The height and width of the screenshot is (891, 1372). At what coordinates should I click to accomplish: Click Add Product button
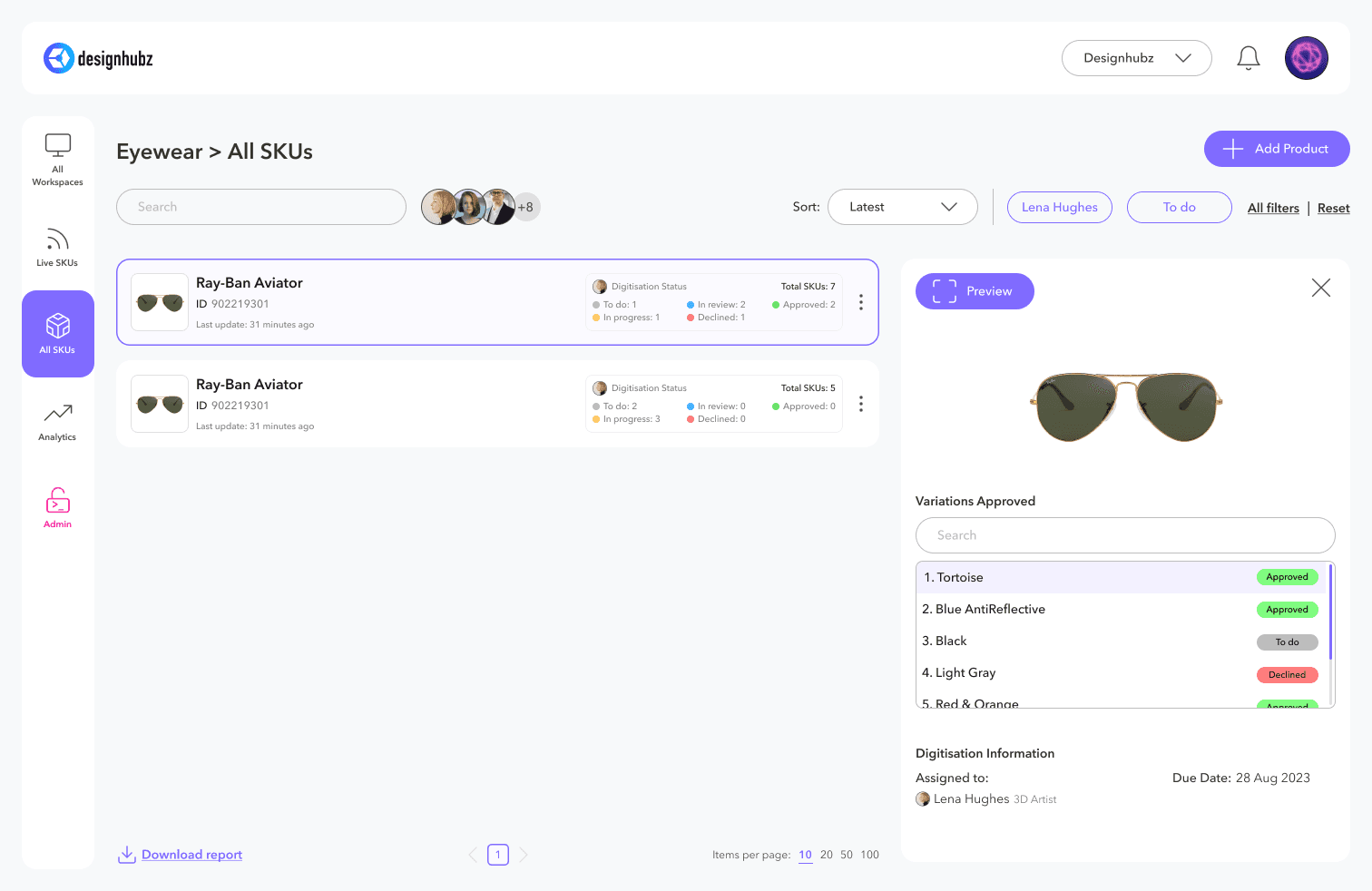[x=1277, y=149]
